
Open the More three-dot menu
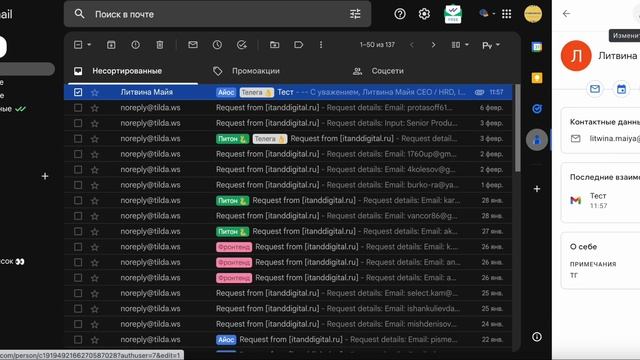(321, 45)
